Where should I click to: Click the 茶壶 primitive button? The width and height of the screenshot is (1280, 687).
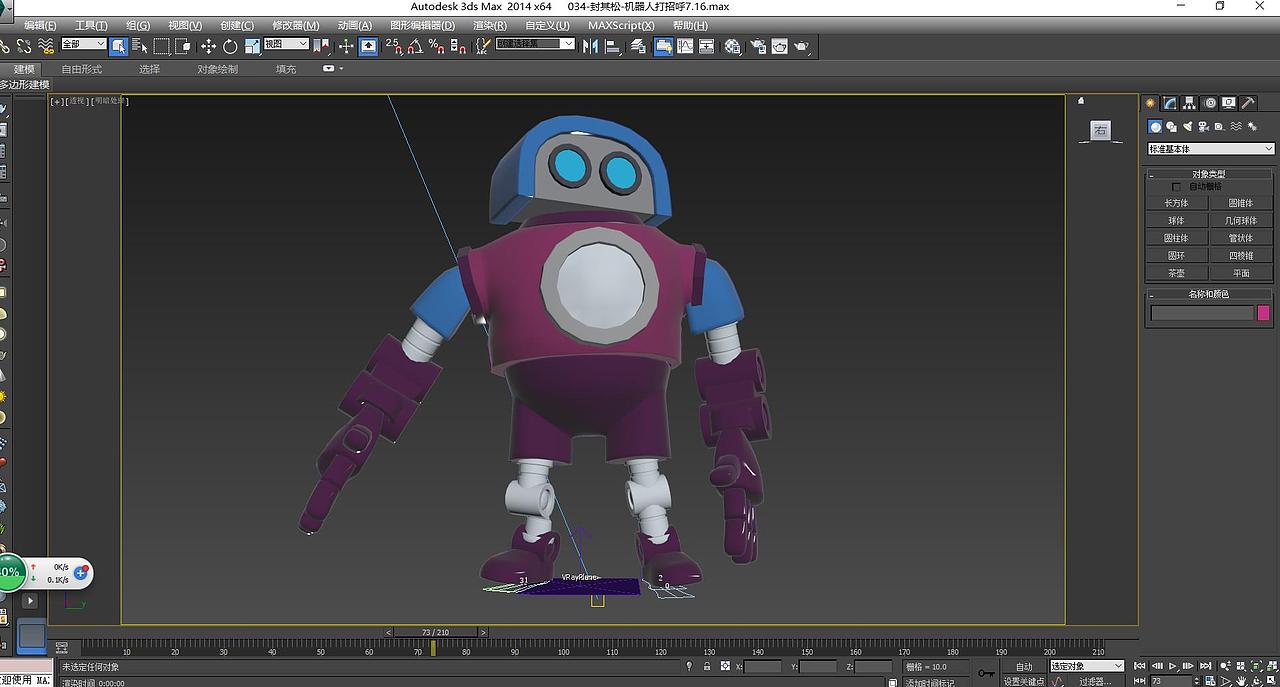point(1176,273)
